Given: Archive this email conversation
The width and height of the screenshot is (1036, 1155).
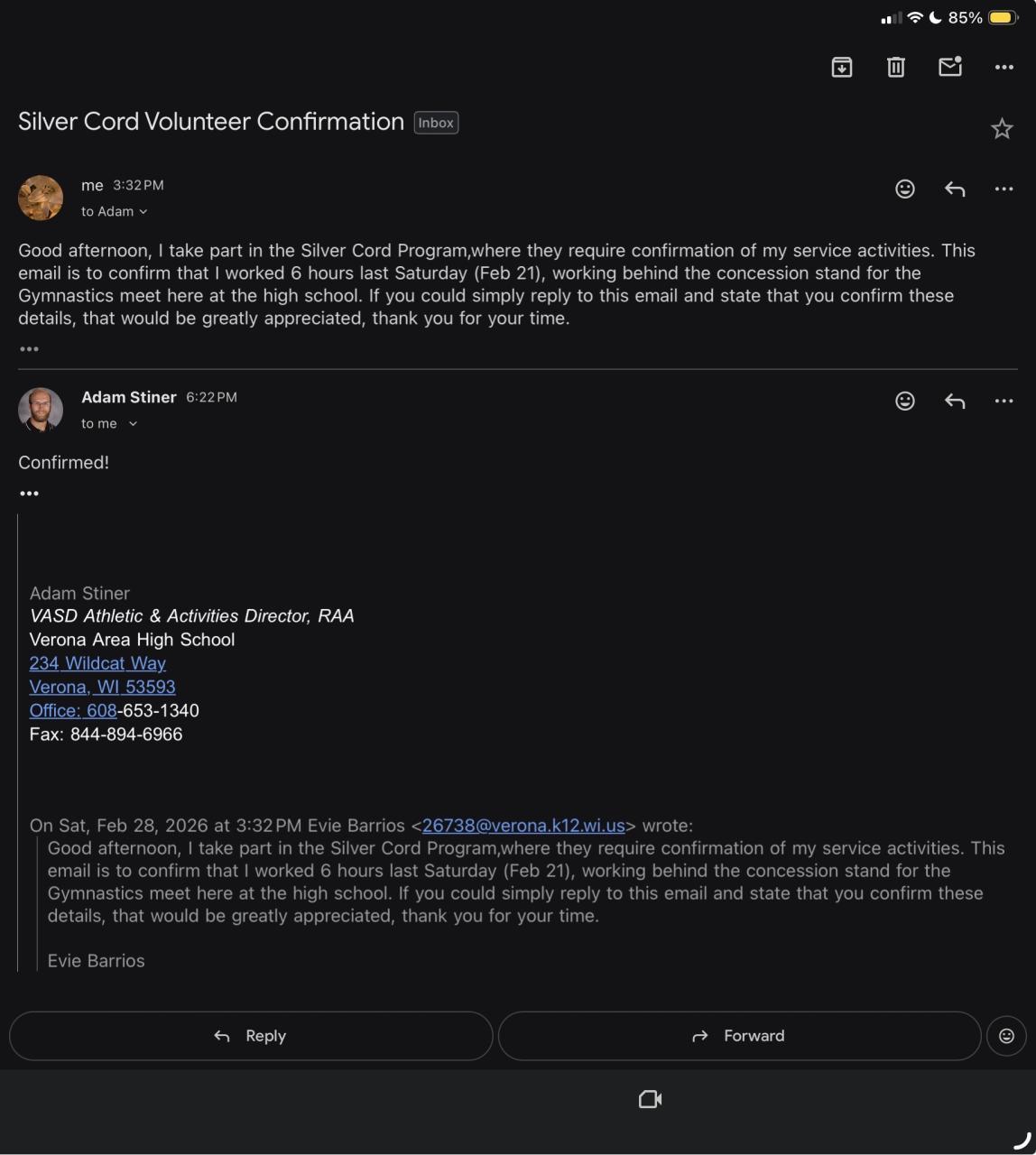Looking at the screenshot, I should click(841, 67).
